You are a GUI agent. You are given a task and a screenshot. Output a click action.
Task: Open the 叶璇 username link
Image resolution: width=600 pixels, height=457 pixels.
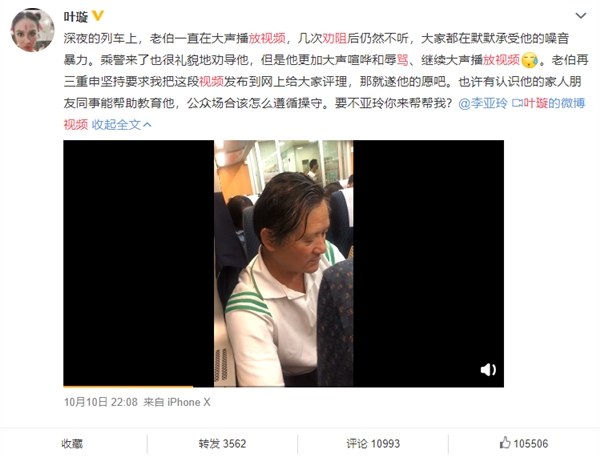[x=76, y=17]
